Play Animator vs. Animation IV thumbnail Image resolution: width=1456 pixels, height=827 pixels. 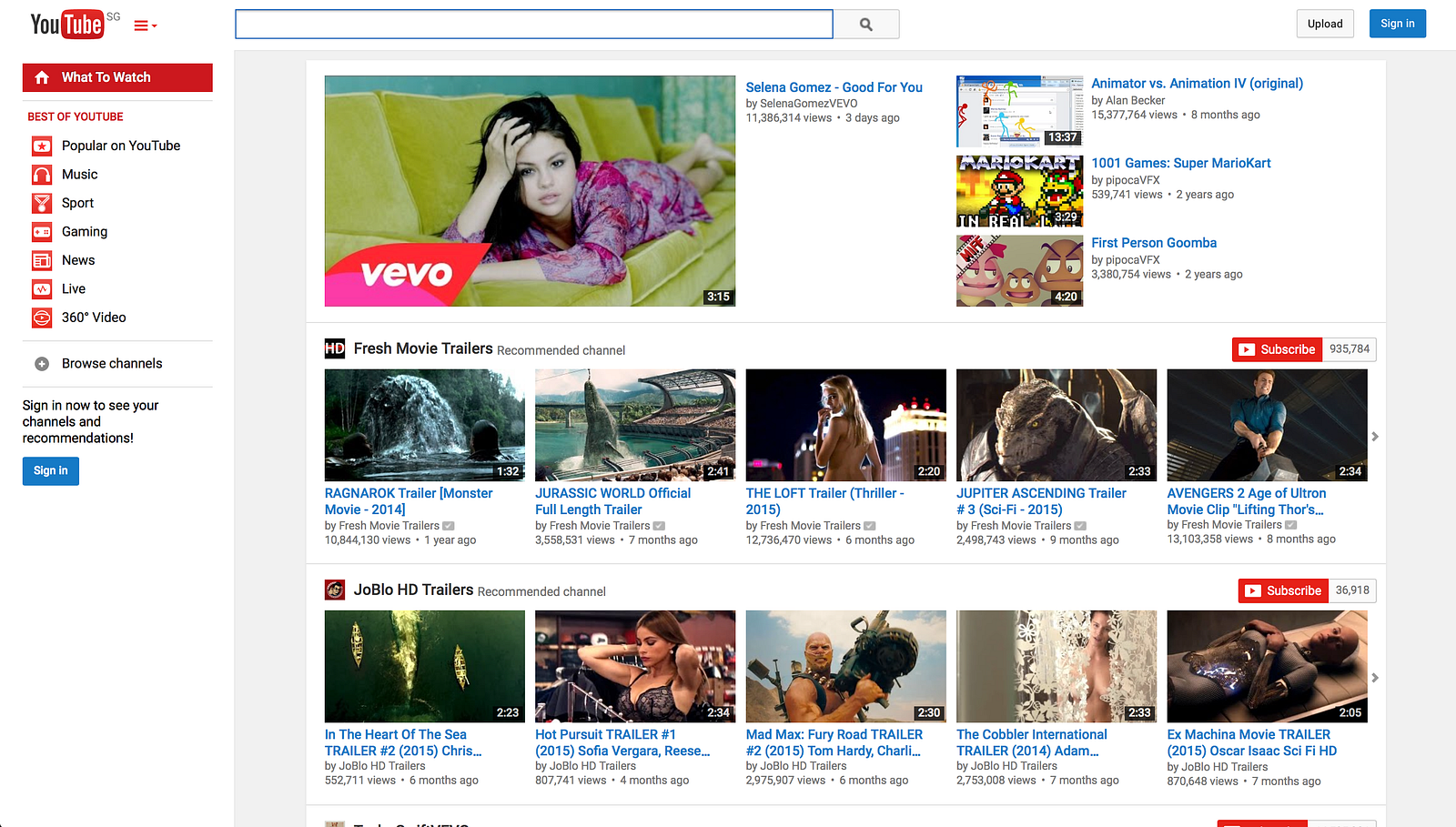pos(1020,111)
